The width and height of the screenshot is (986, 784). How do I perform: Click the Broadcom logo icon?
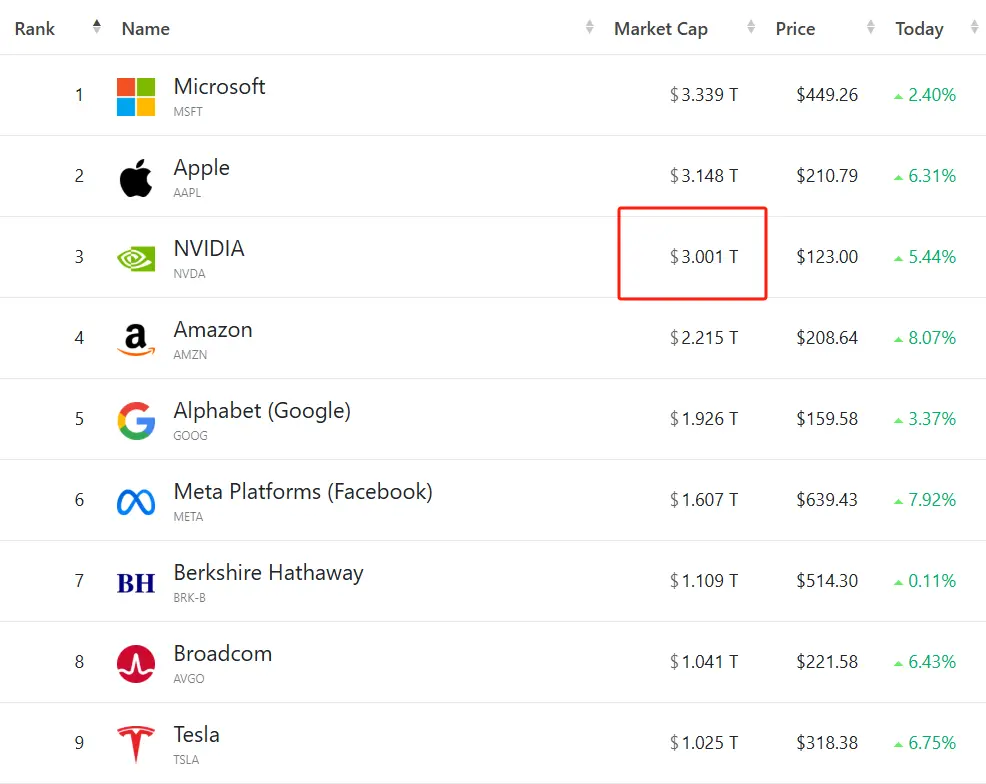(136, 663)
